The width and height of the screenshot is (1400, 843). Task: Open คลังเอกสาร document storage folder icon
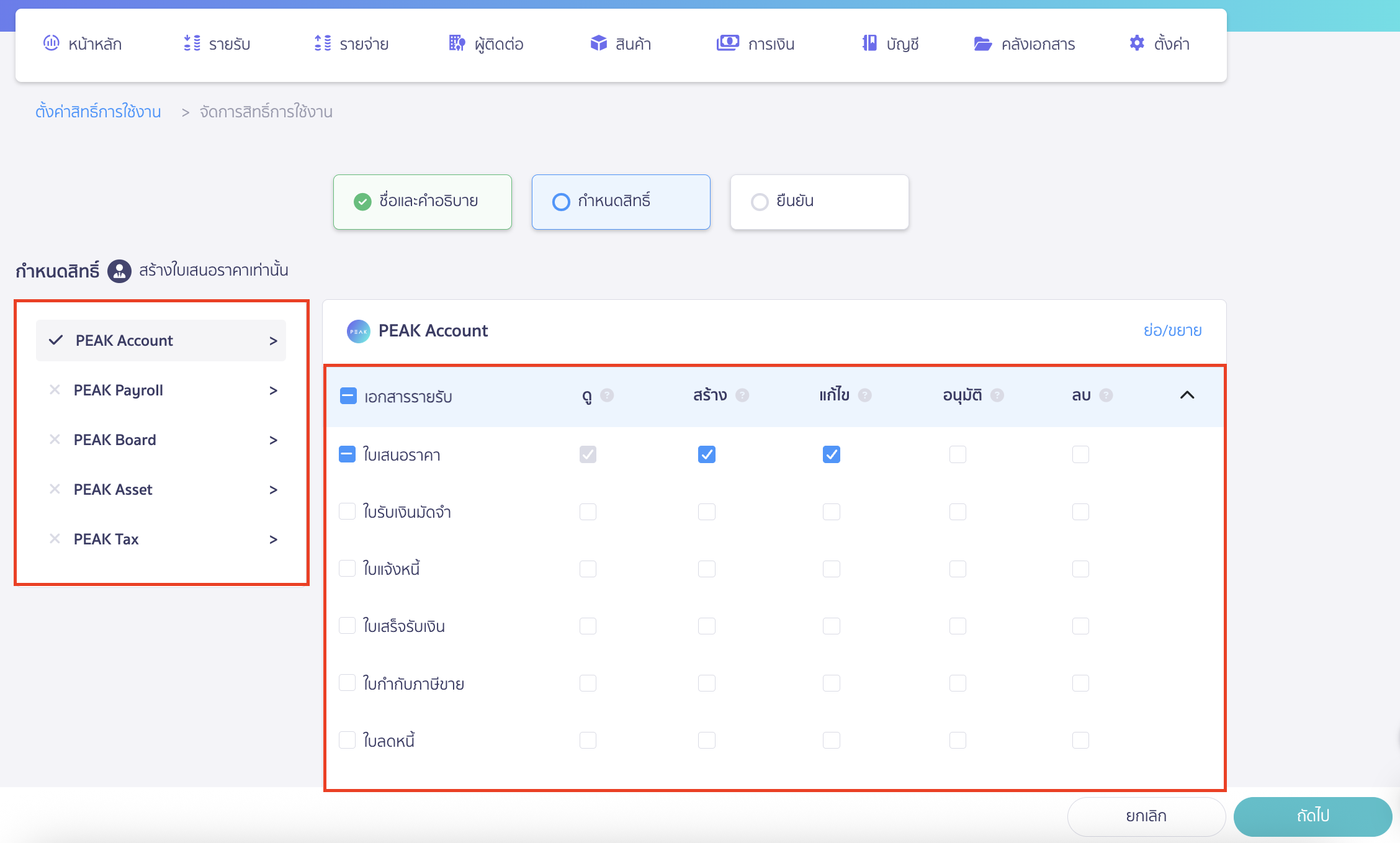[982, 43]
